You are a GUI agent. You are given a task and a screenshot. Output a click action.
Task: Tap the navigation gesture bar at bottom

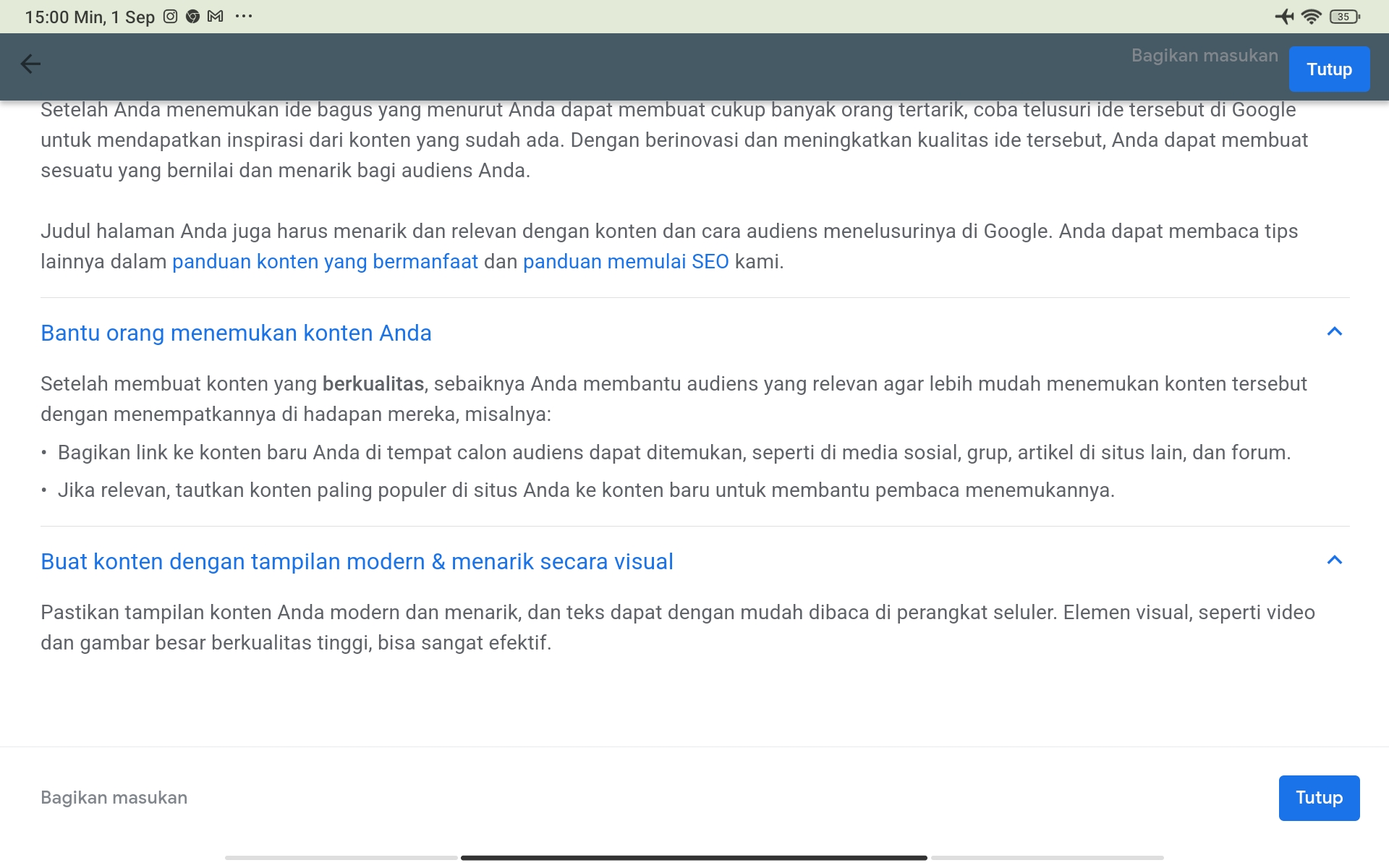coord(694,858)
